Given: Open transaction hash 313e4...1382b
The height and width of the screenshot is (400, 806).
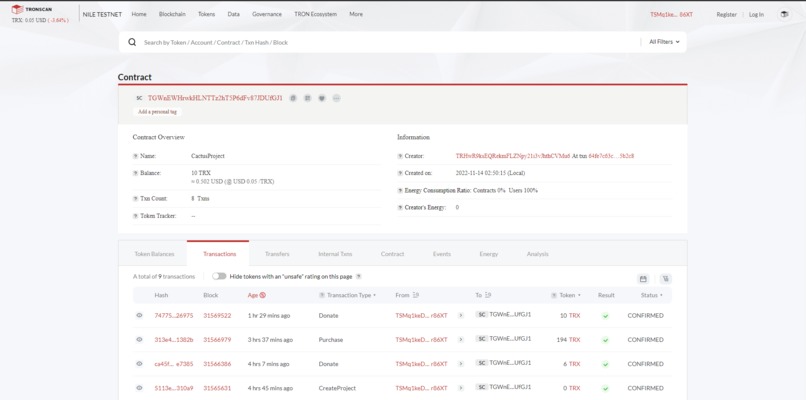Looking at the screenshot, I should [174, 340].
